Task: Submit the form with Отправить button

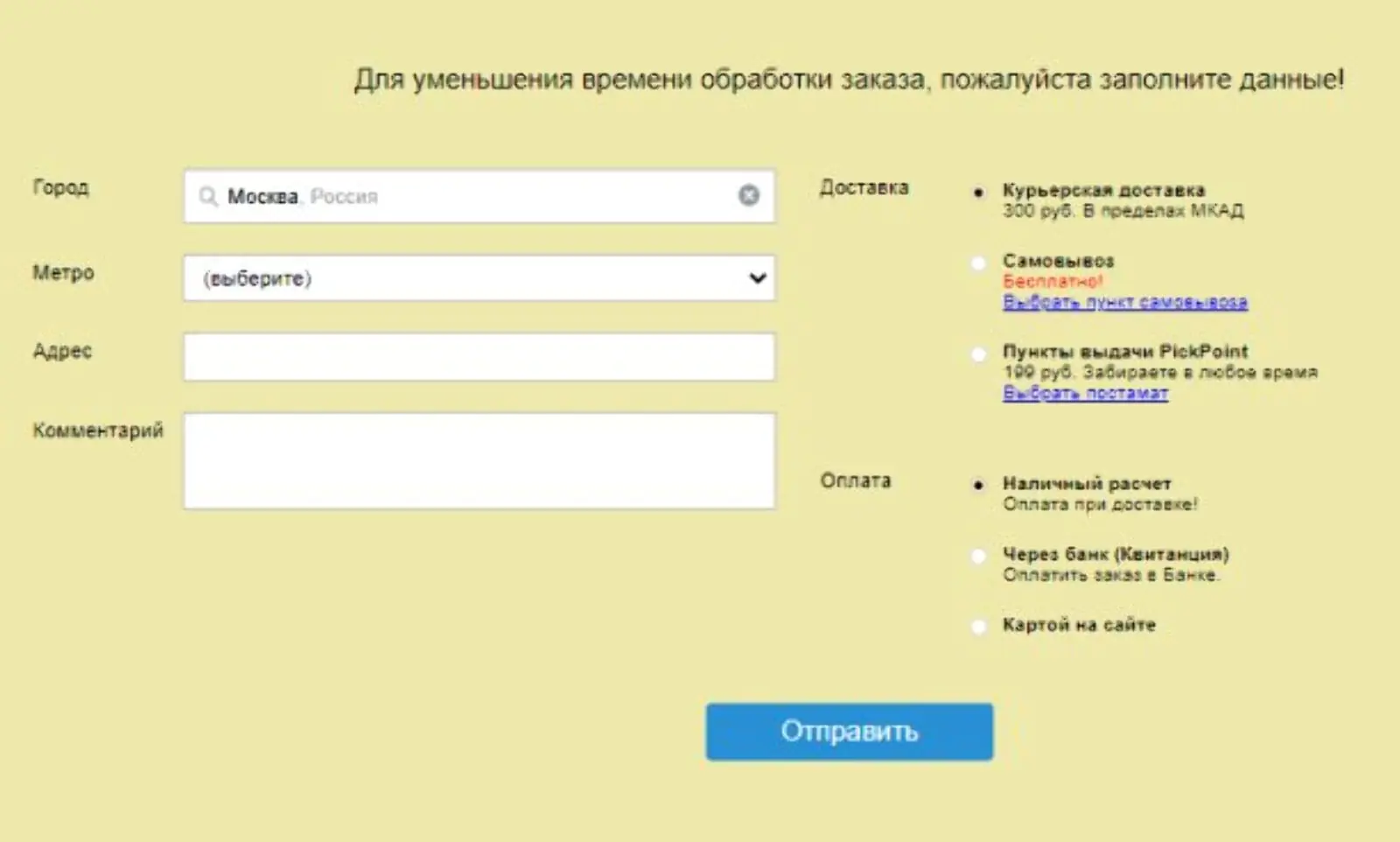Action: (850, 732)
